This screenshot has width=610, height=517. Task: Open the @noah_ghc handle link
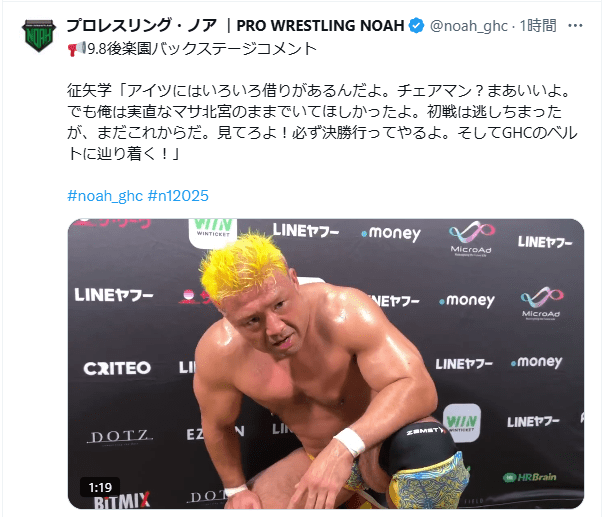(468, 26)
